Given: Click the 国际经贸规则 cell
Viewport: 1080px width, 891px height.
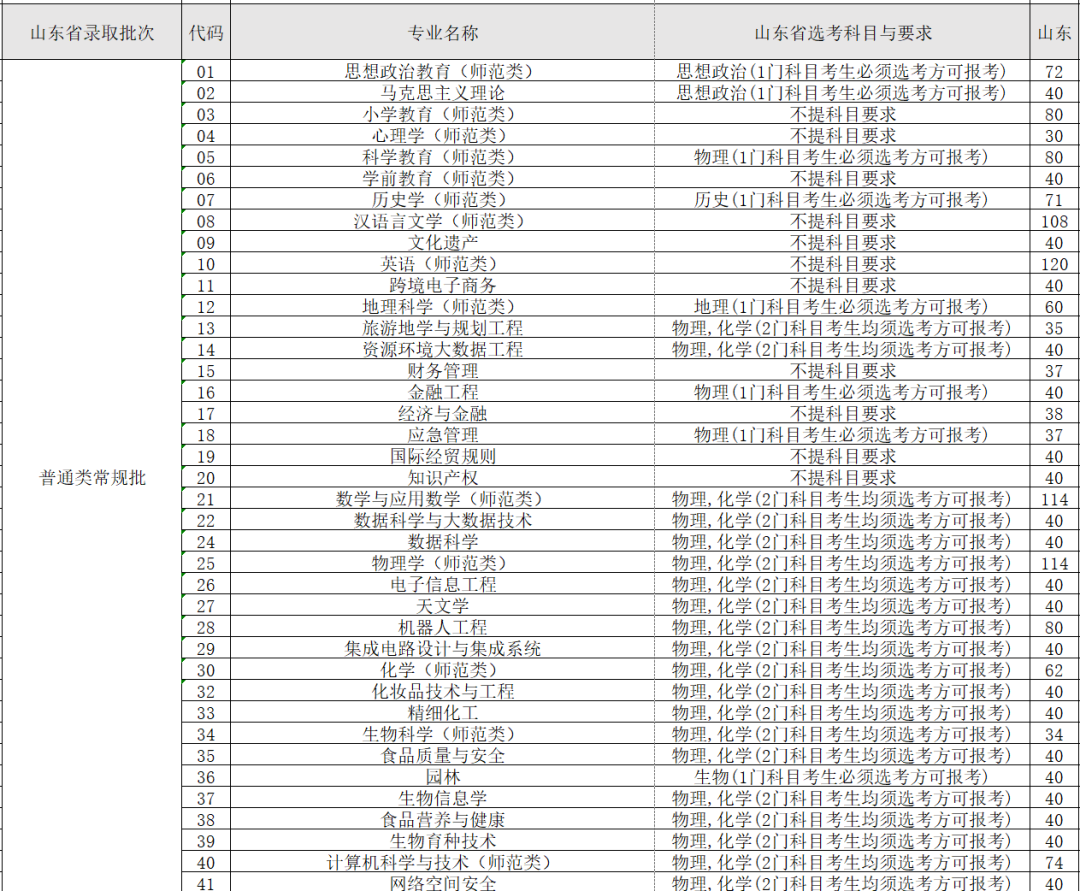Looking at the screenshot, I should [x=442, y=455].
